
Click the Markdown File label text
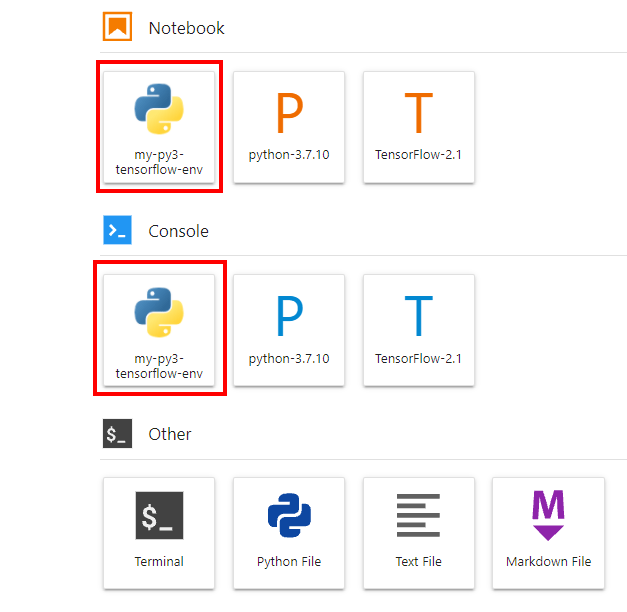[548, 561]
